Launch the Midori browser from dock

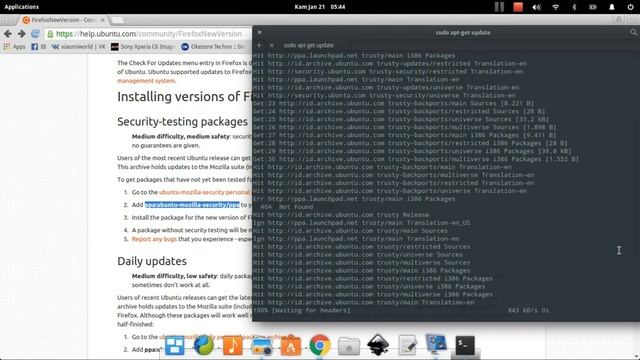204,346
